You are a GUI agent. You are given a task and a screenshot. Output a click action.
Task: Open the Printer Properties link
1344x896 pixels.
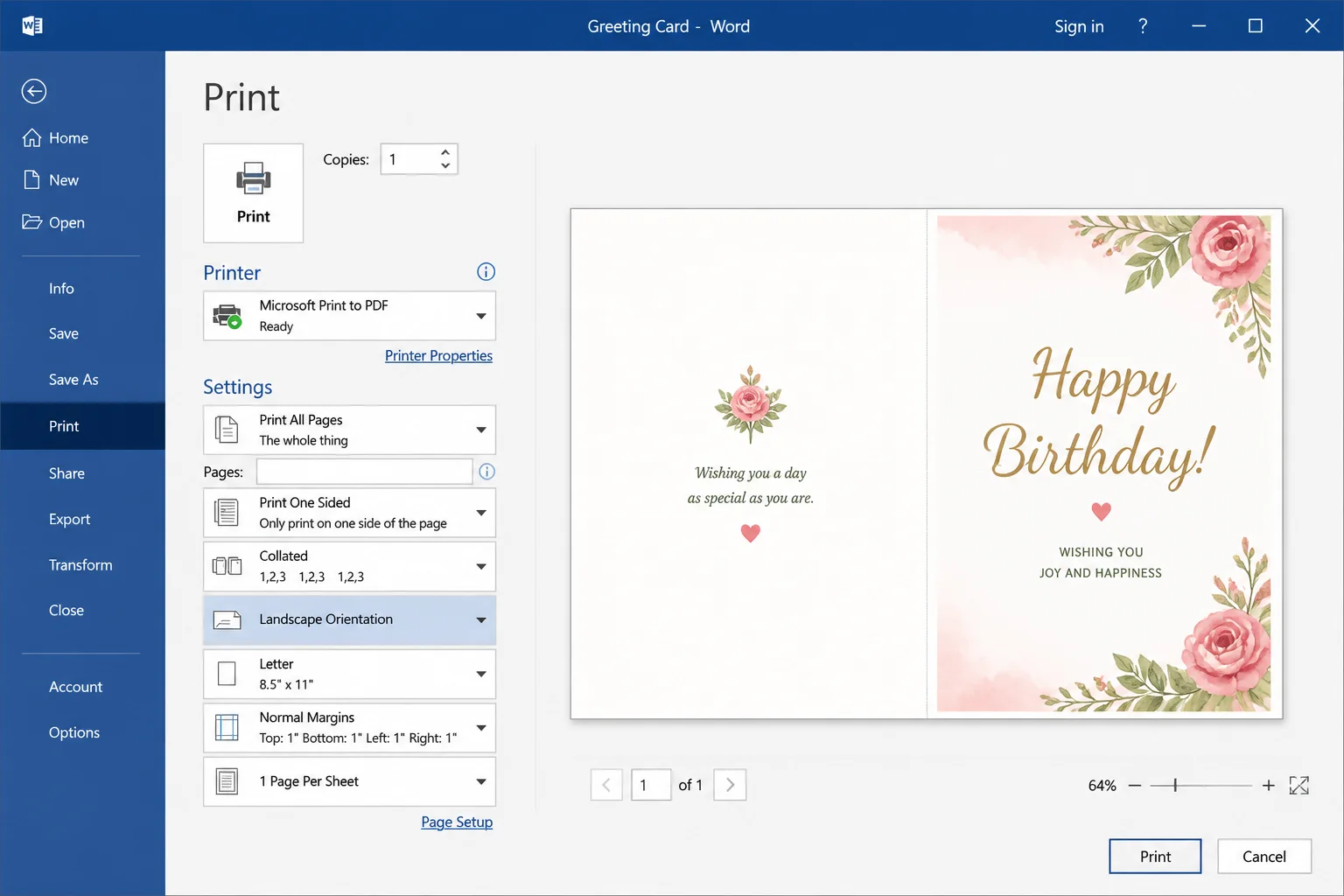(x=438, y=355)
